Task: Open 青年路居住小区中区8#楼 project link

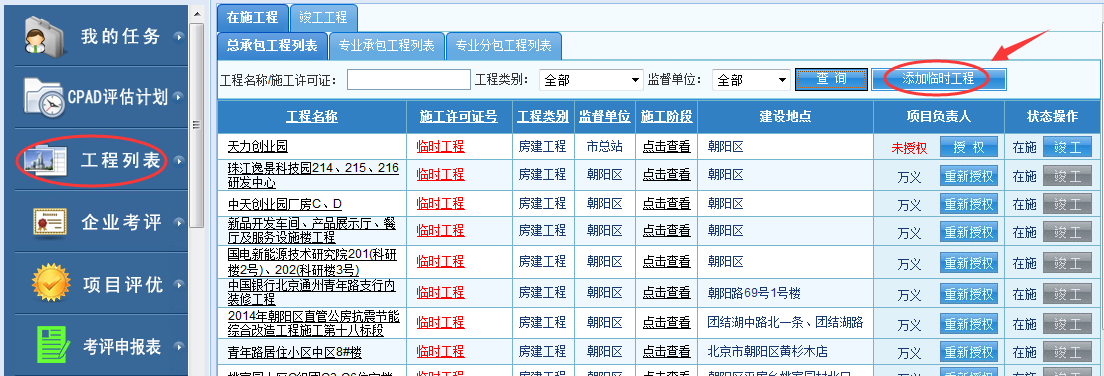Action: (294, 352)
